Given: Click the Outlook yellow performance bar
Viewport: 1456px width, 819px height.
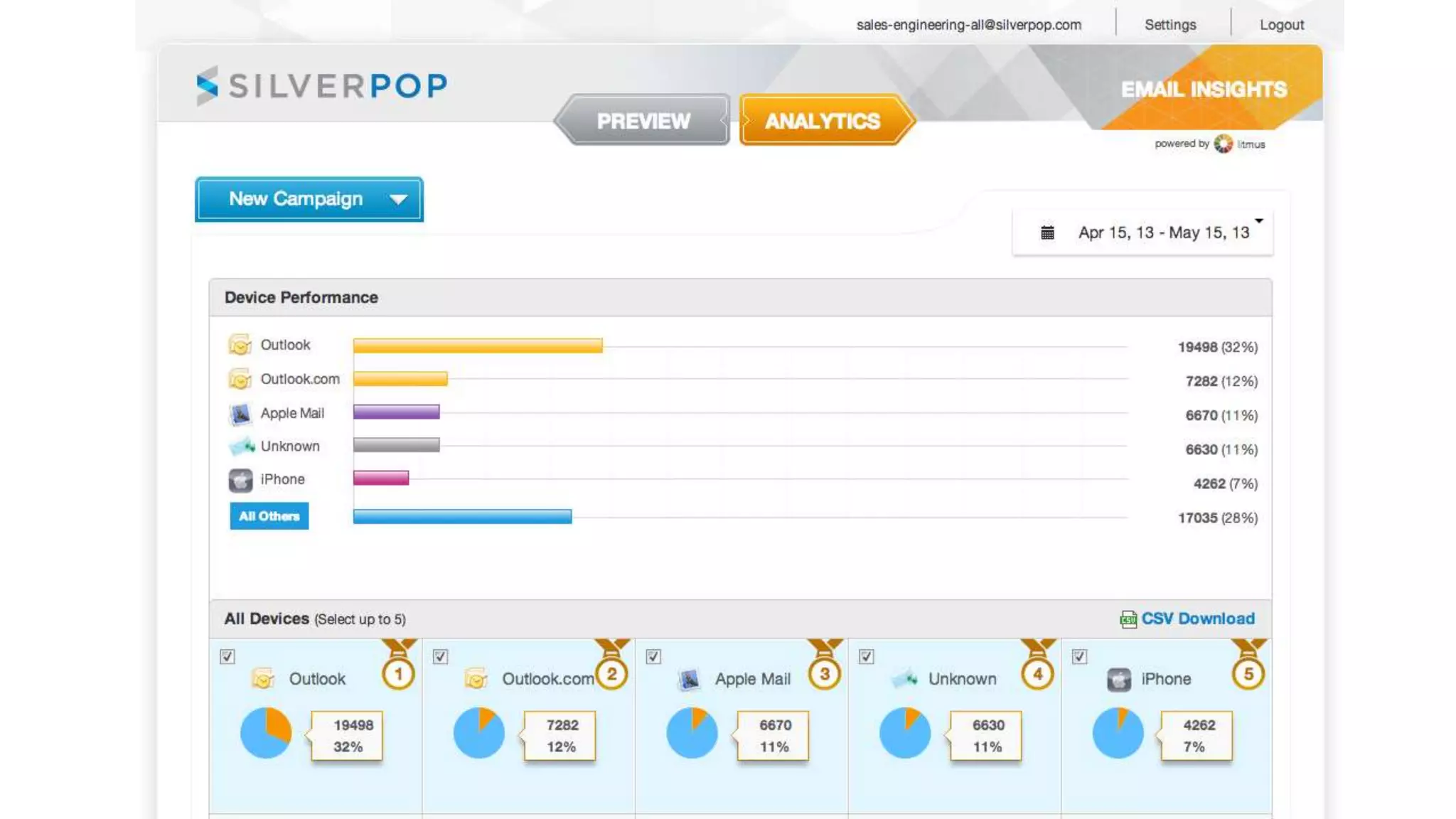Looking at the screenshot, I should (x=478, y=346).
